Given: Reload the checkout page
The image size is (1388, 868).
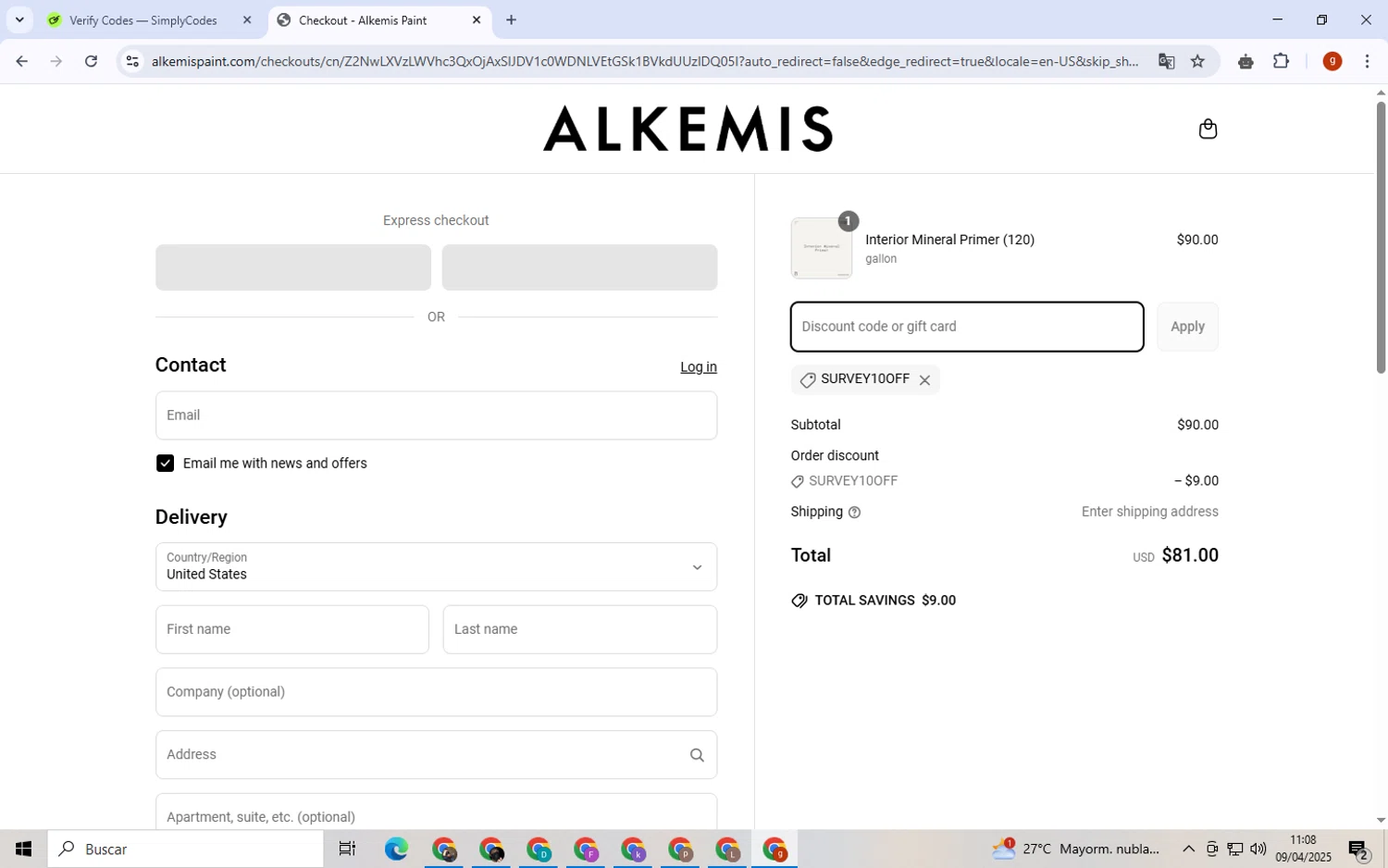Looking at the screenshot, I should click(x=91, y=61).
